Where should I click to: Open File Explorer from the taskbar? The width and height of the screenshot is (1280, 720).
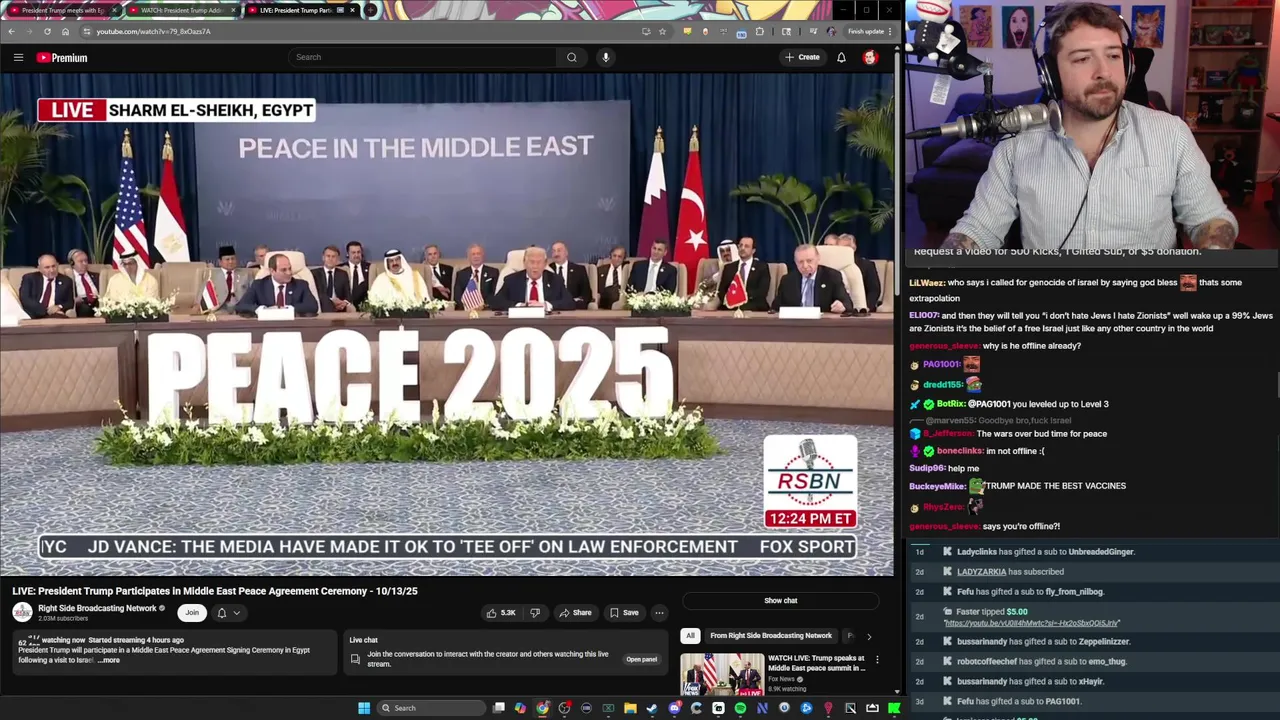(x=630, y=708)
